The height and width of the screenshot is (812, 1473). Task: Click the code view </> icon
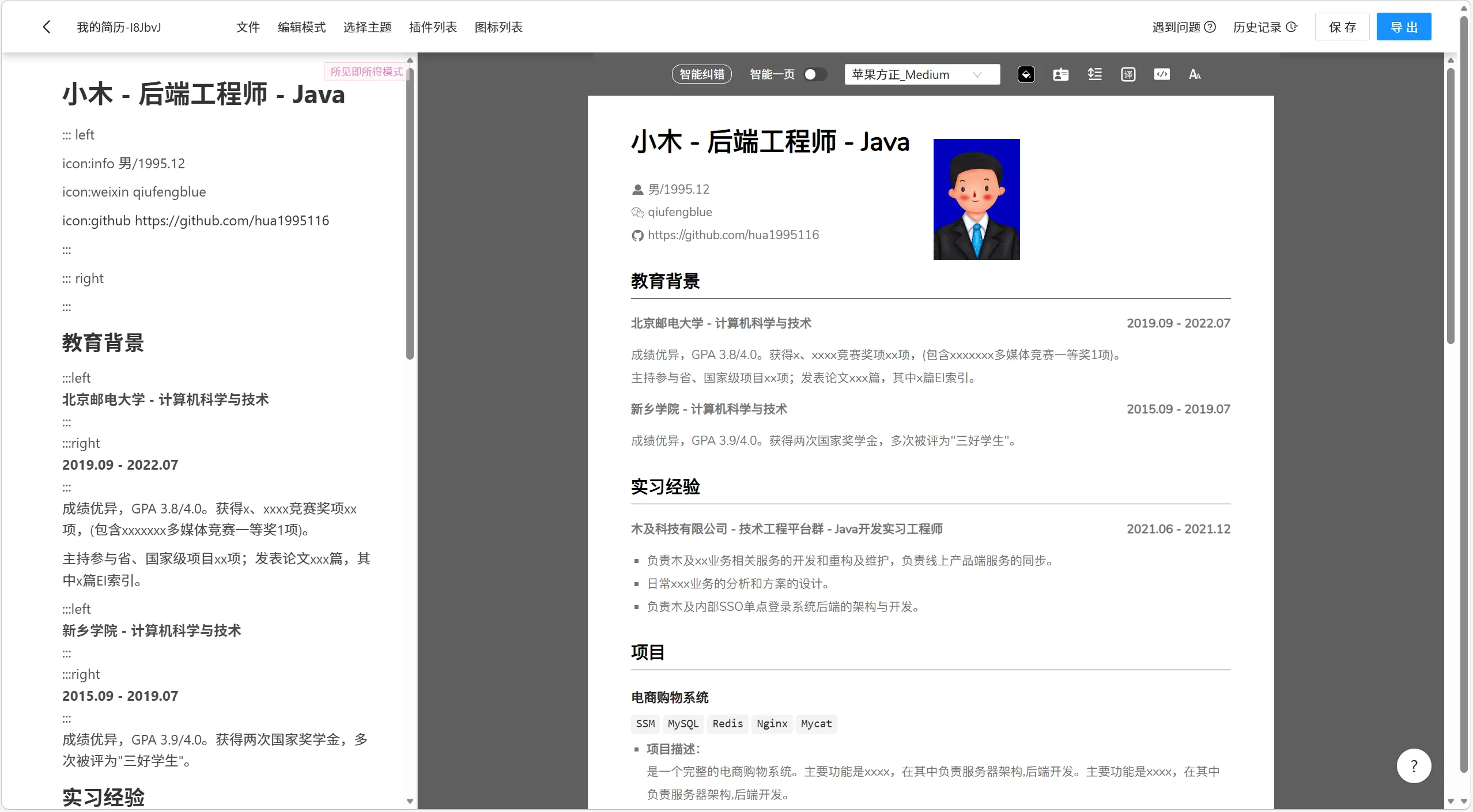point(1162,74)
